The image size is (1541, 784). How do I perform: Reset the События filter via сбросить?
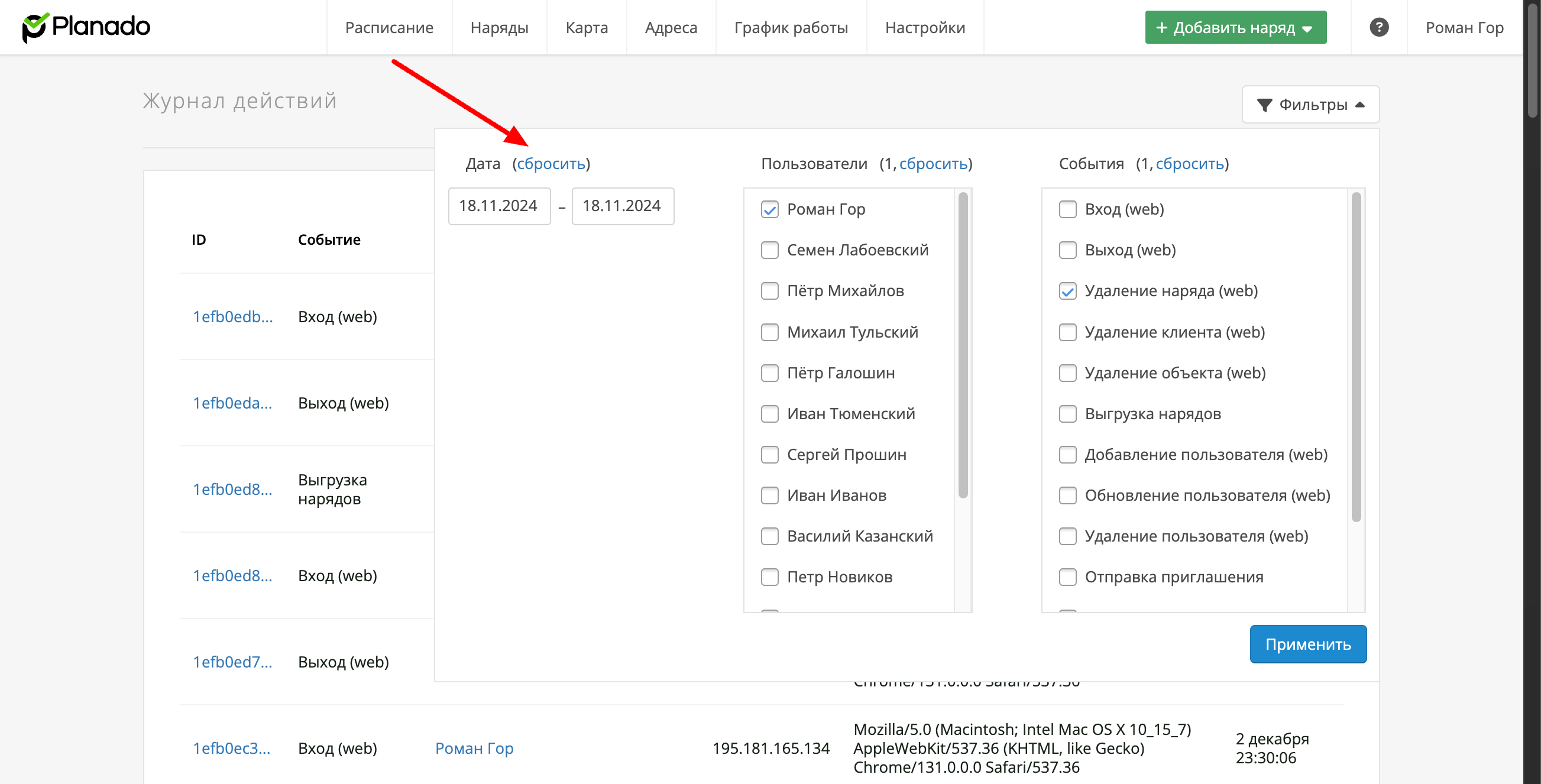click(x=1189, y=164)
